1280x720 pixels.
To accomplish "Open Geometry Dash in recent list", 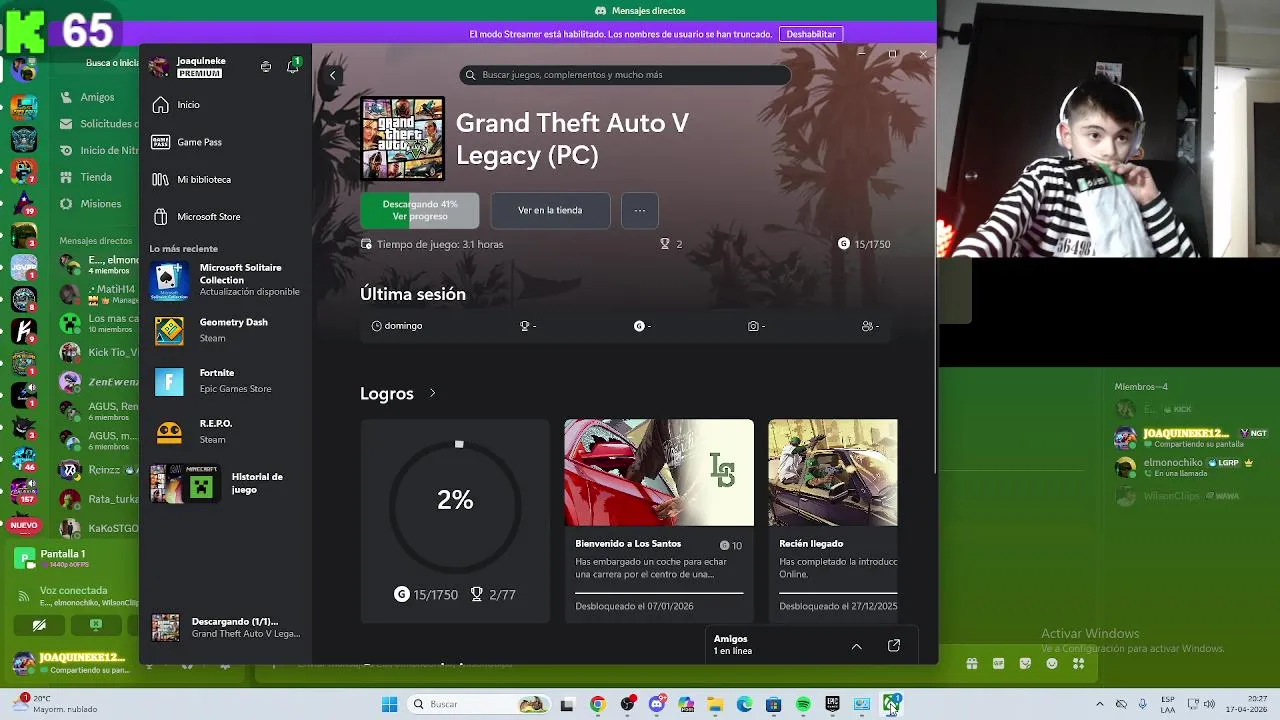I will 225,331.
